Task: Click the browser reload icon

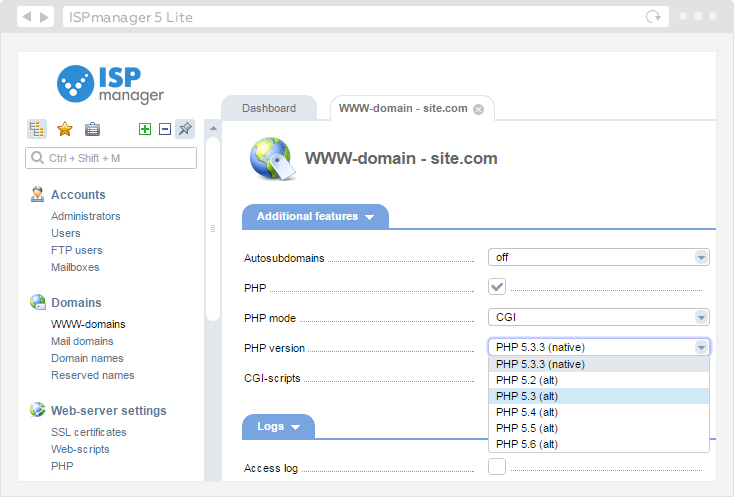Action: pyautogui.click(x=654, y=17)
